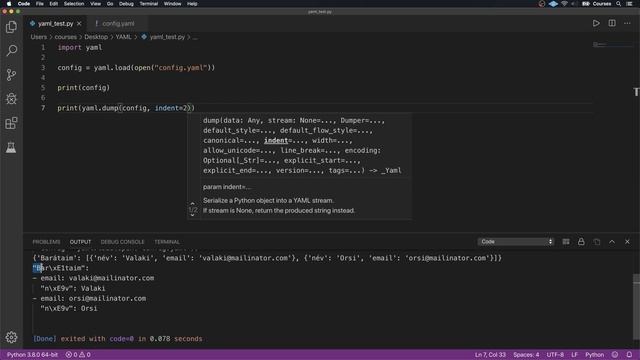Open the Wi-Fi status menu
Screen dimensions: 640x360
click(x=564, y=4)
